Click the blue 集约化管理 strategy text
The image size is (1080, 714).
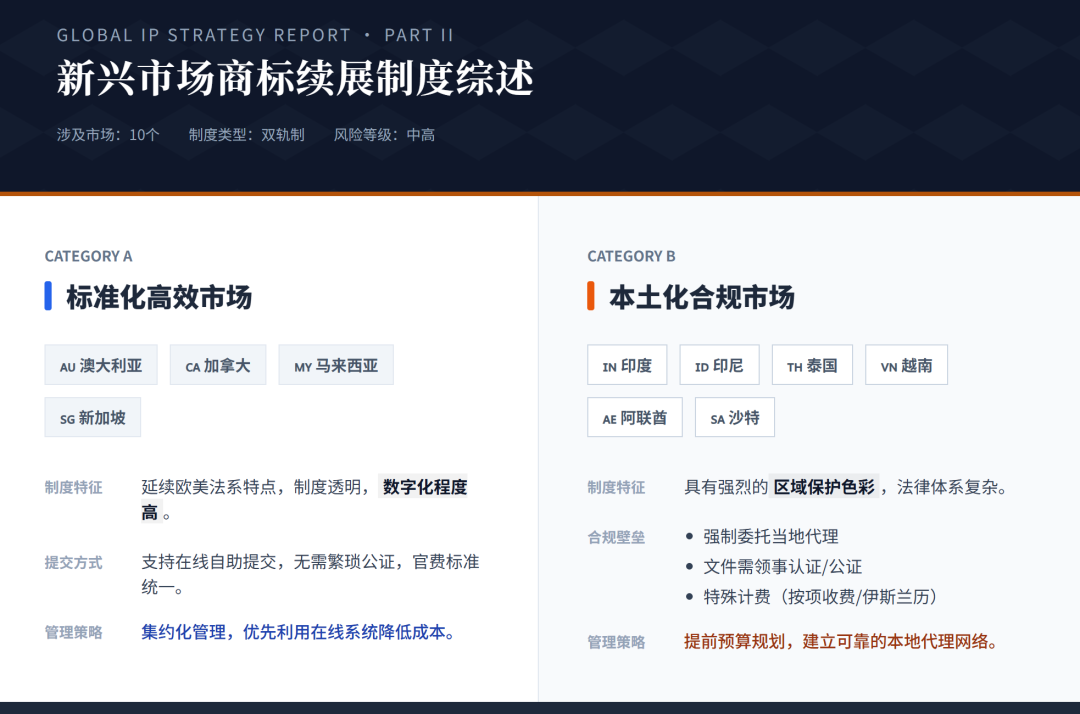tap(183, 632)
